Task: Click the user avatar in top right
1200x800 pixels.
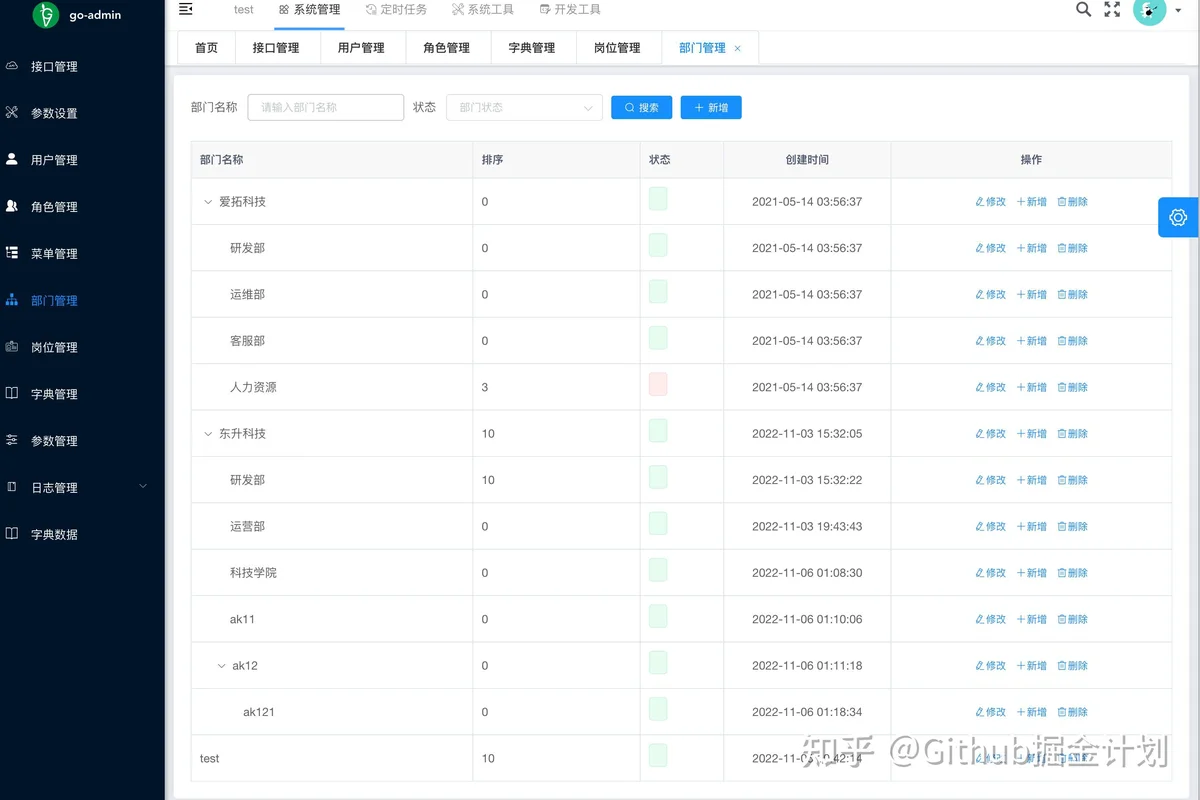Action: pos(1149,11)
